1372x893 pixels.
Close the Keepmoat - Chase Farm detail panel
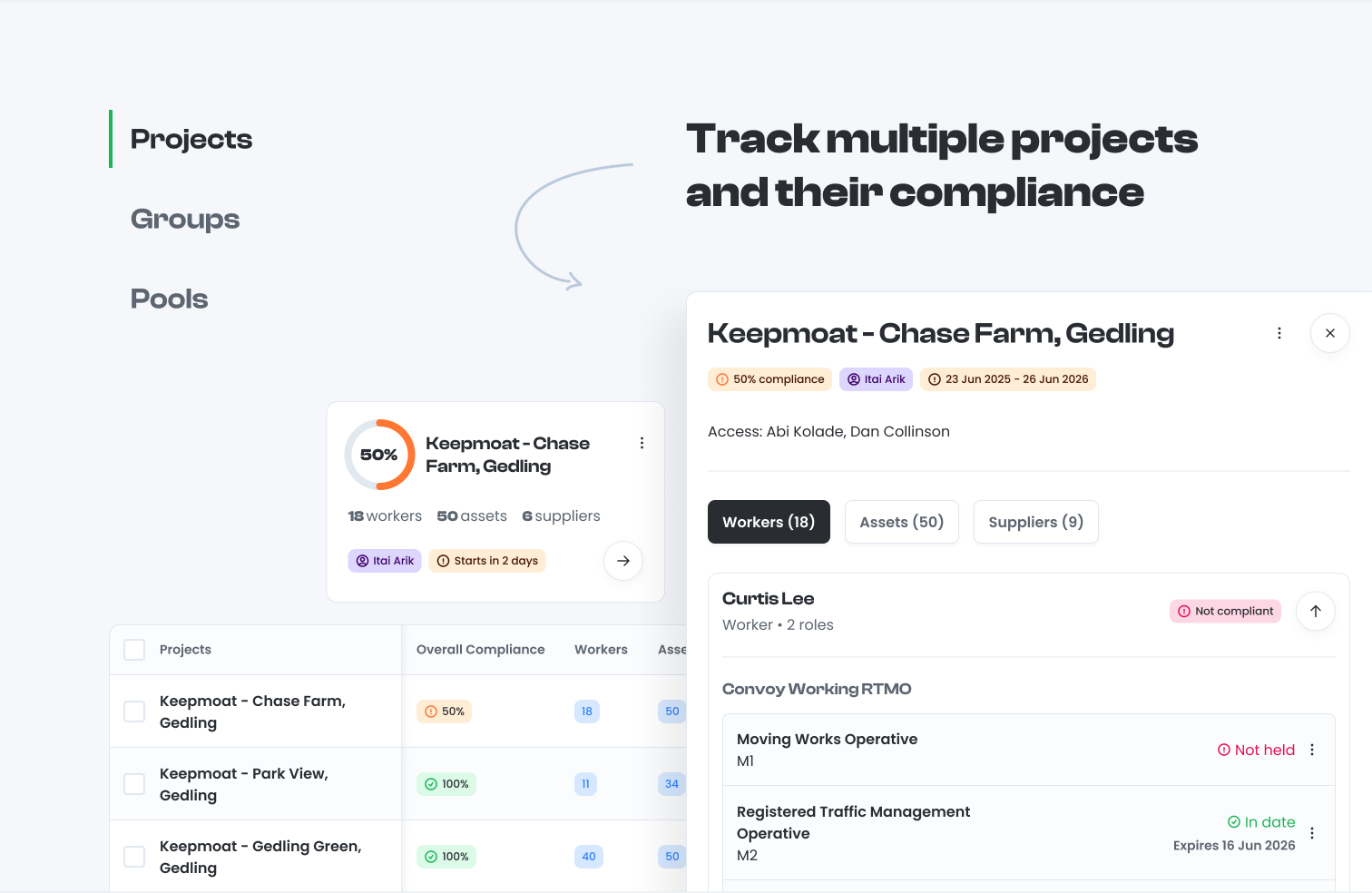[x=1330, y=333]
